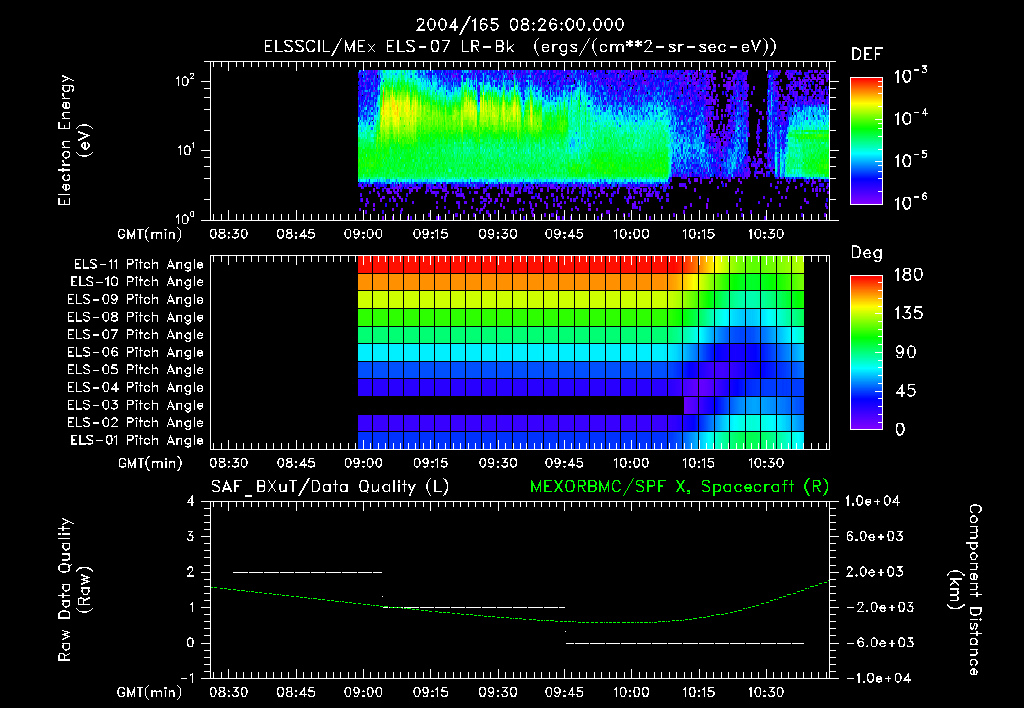
Task: Click the Component Distance (km) axis label
Action: pos(965,590)
